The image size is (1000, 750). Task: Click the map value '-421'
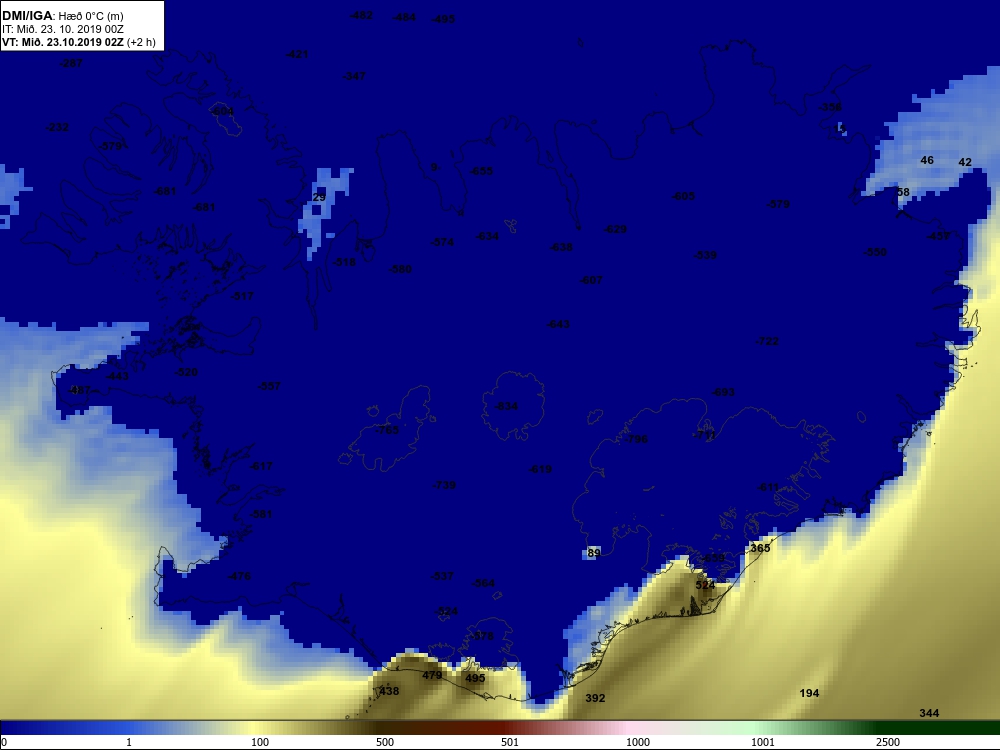[297, 54]
